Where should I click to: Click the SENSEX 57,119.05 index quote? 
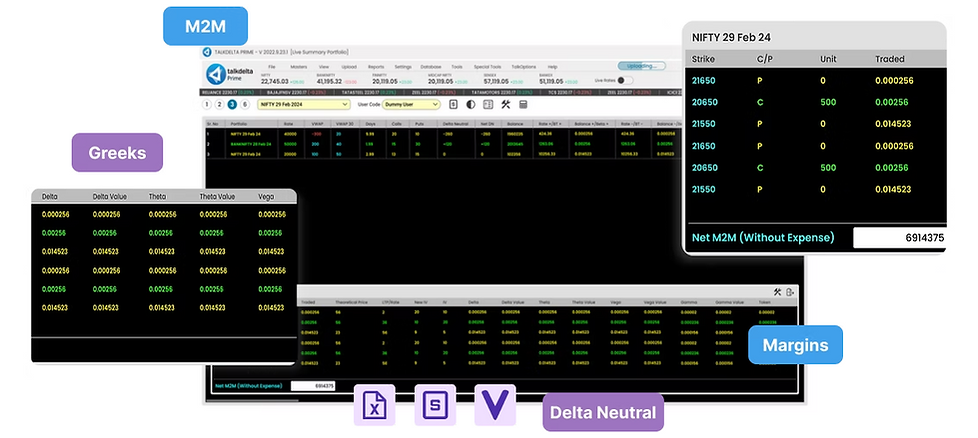click(x=505, y=79)
